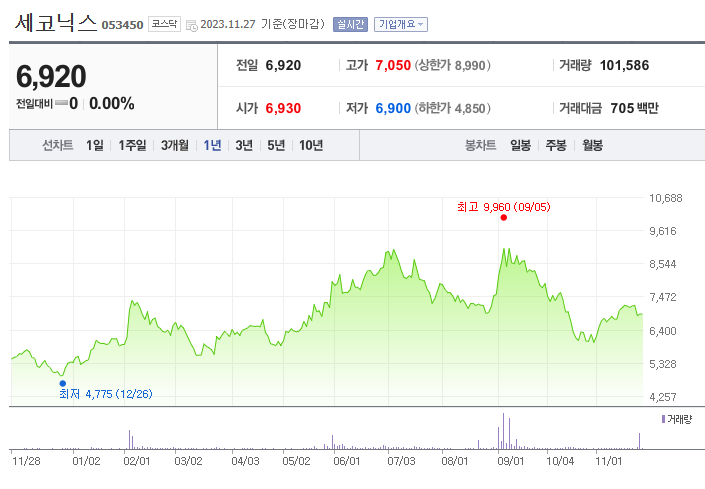Open the 기업개요 dropdown
This screenshot has width=705, height=489.
tap(401, 24)
